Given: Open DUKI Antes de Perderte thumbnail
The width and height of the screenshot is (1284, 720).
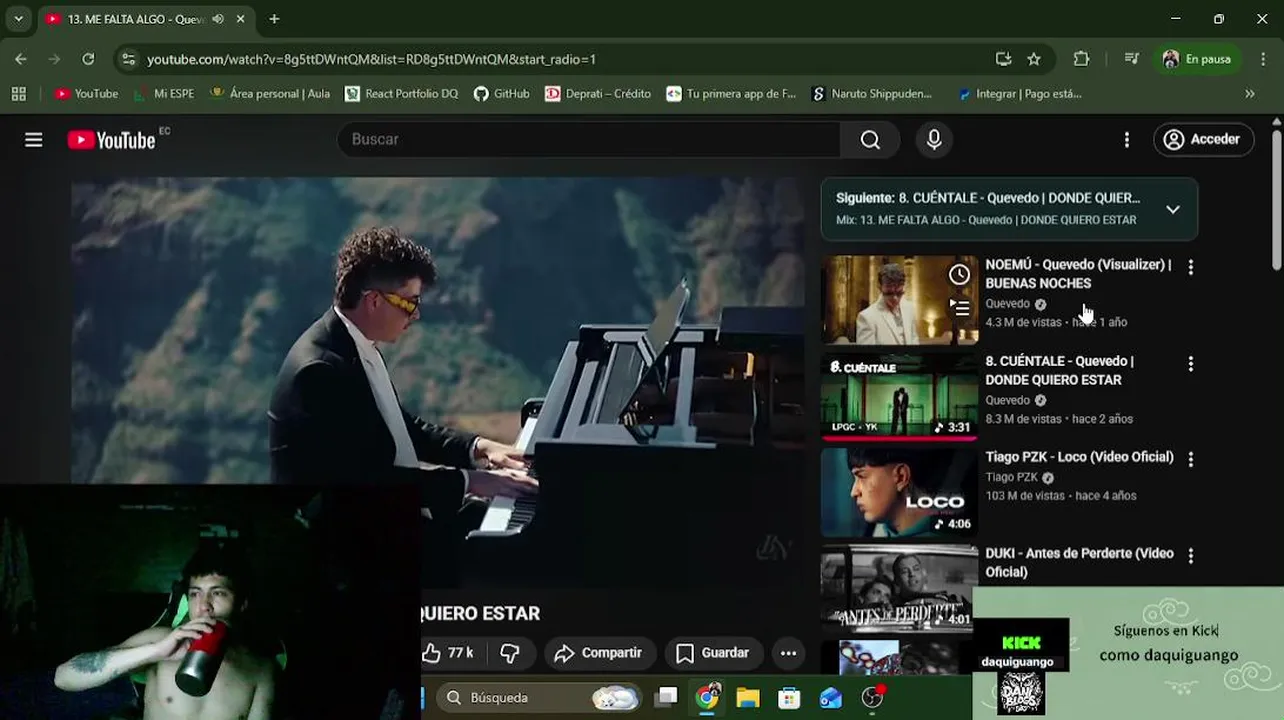Looking at the screenshot, I should point(900,588).
